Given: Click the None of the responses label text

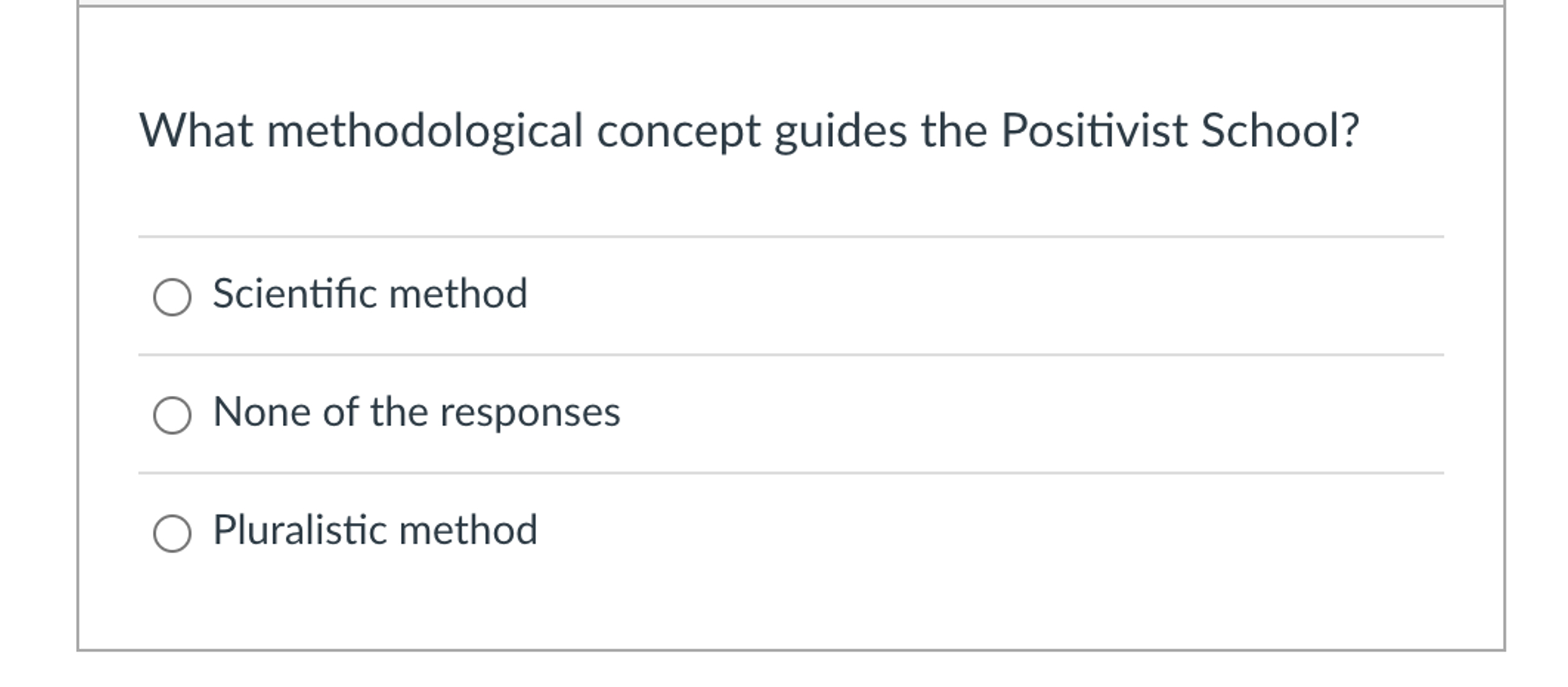Looking at the screenshot, I should click(x=416, y=414).
